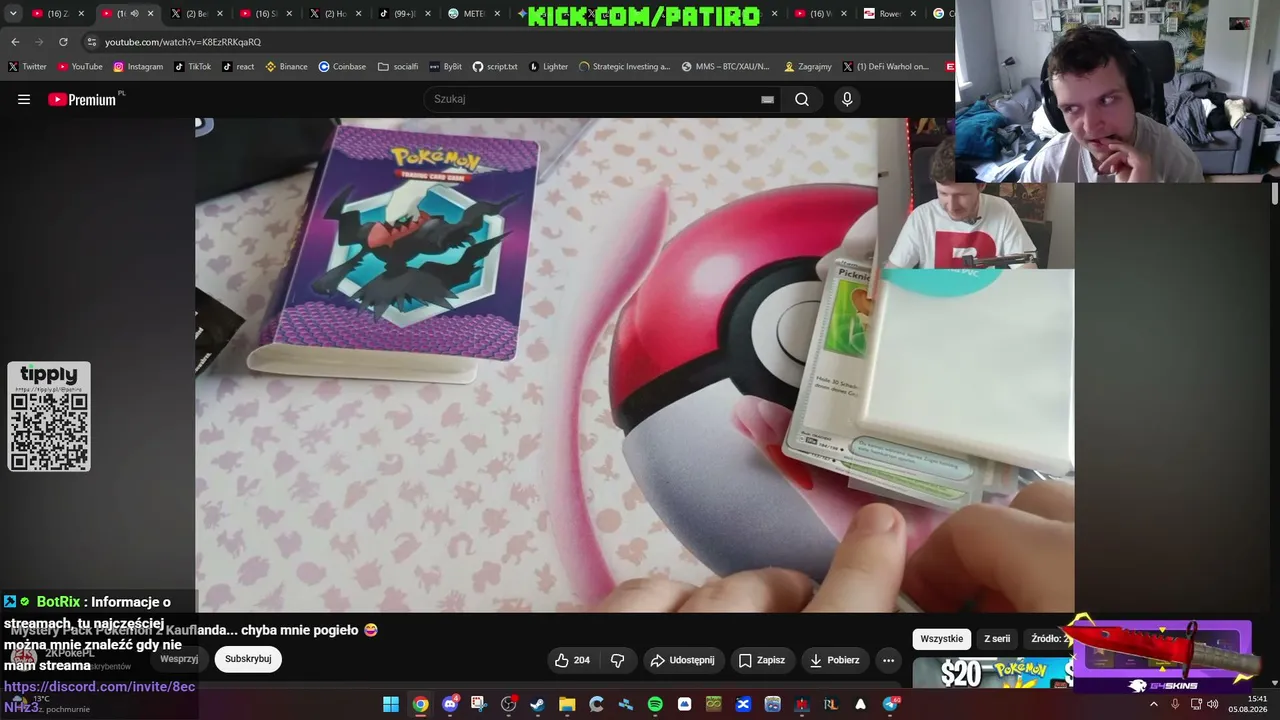The image size is (1280, 720).
Task: Open the YouTube guide hamburger menu
Action: pos(24,99)
